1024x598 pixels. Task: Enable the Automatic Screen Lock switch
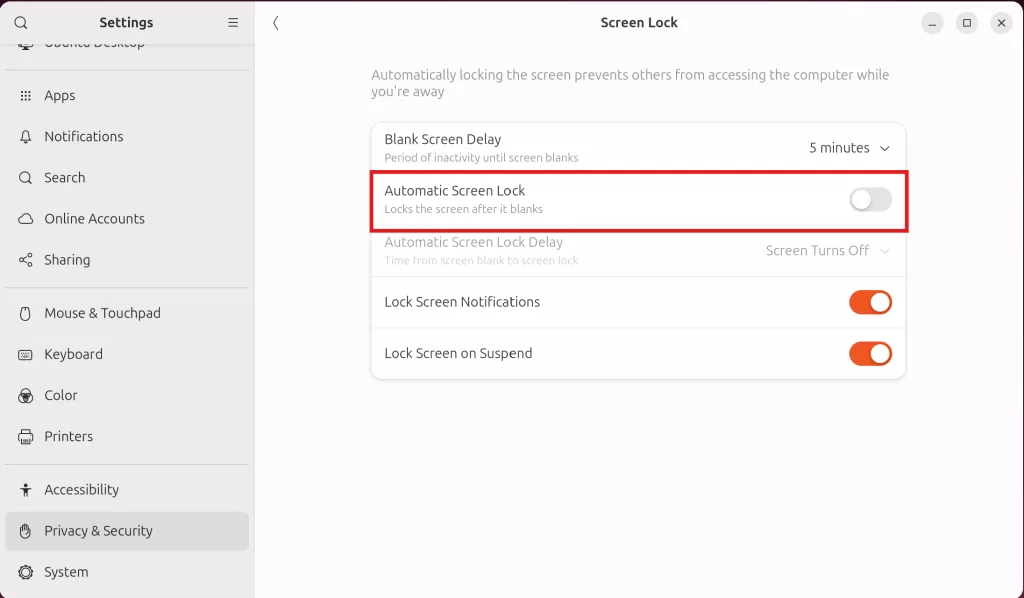pyautogui.click(x=870, y=200)
